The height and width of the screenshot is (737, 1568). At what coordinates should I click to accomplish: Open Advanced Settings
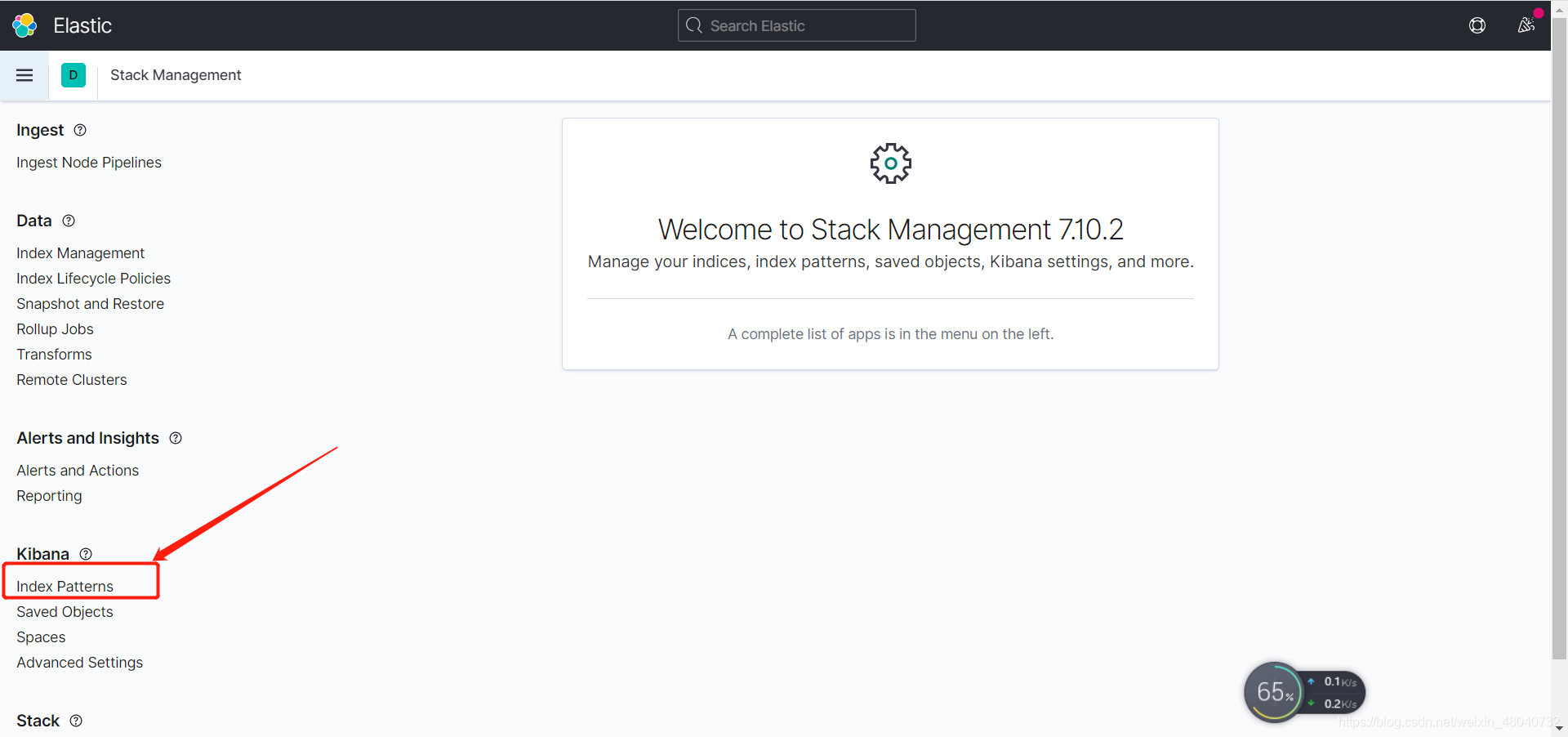tap(79, 663)
